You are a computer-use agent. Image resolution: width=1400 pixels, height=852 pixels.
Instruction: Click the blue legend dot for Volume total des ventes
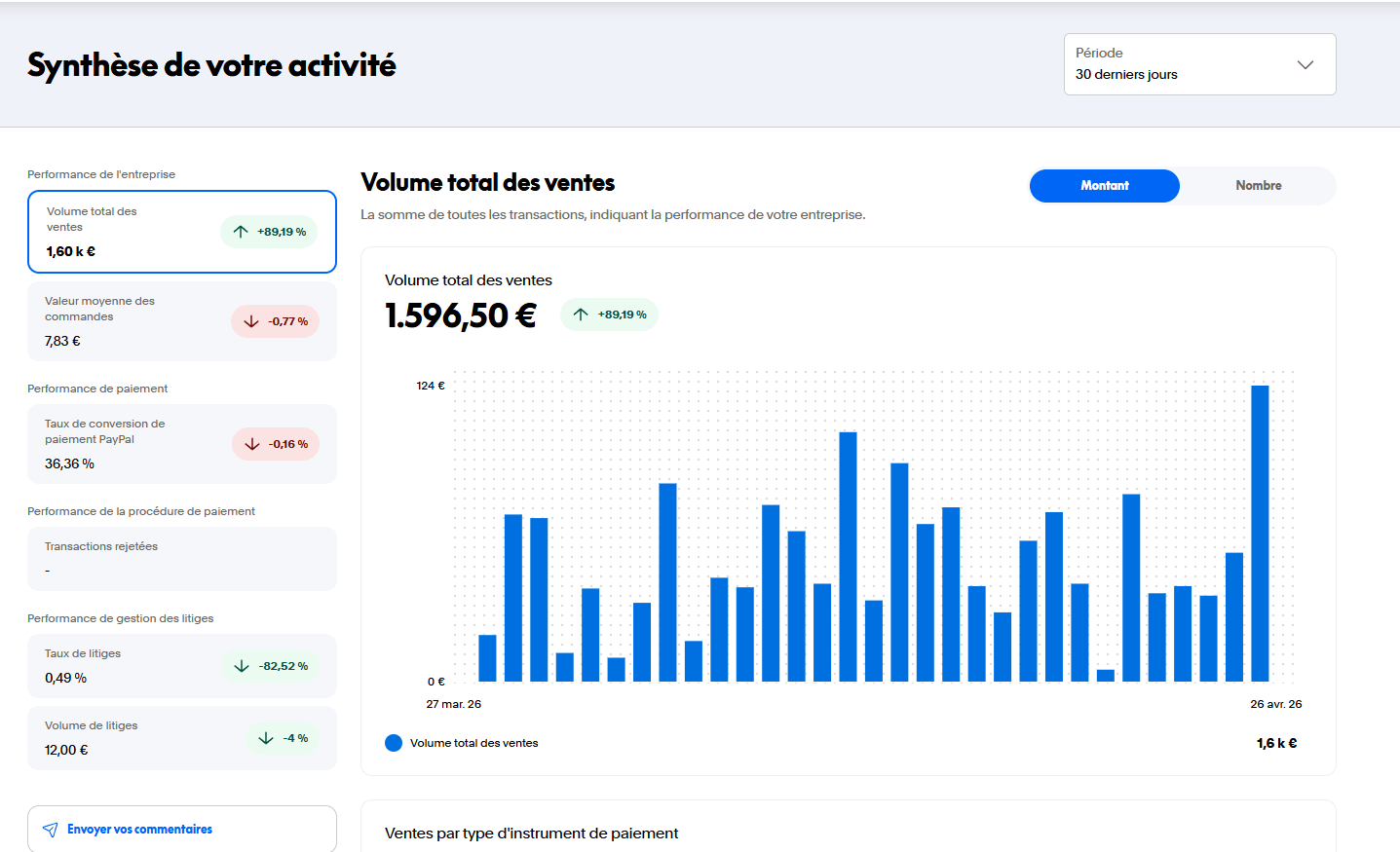394,743
